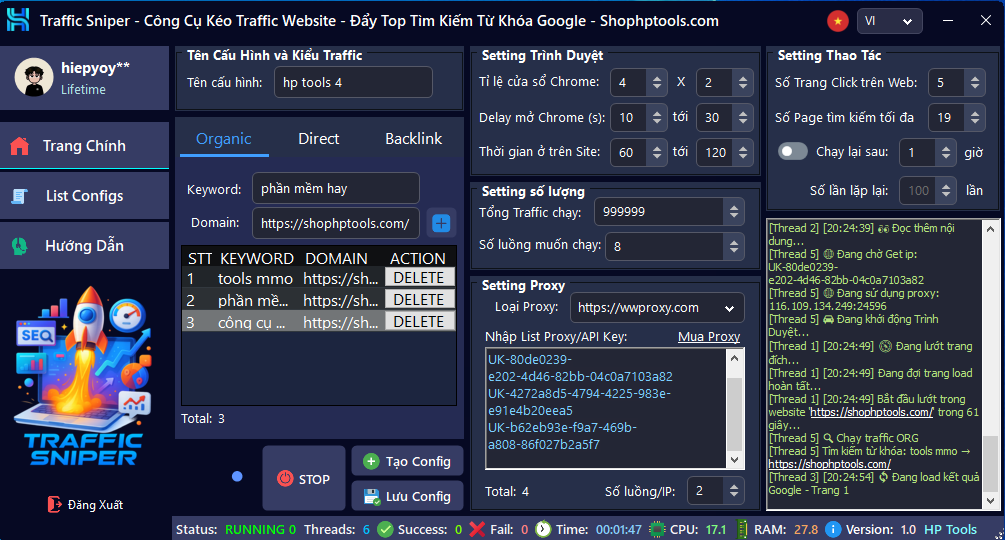This screenshot has height=540, width=1005.
Task: Click the Lưu Config button
Action: click(408, 496)
